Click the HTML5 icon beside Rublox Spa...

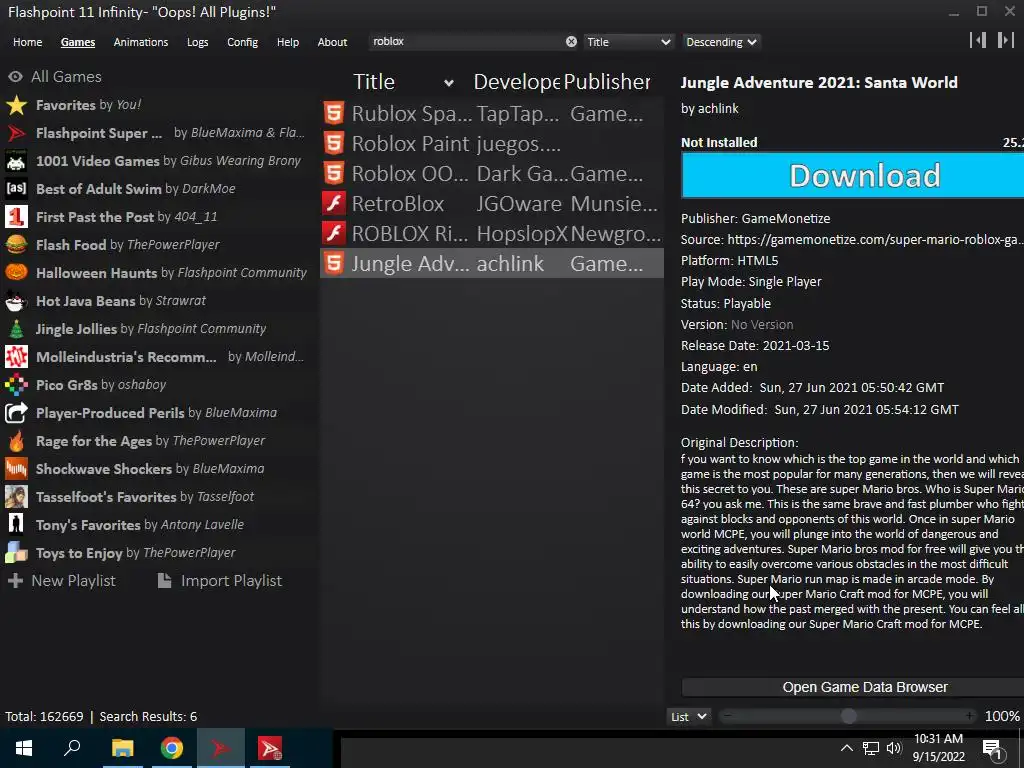tap(334, 113)
